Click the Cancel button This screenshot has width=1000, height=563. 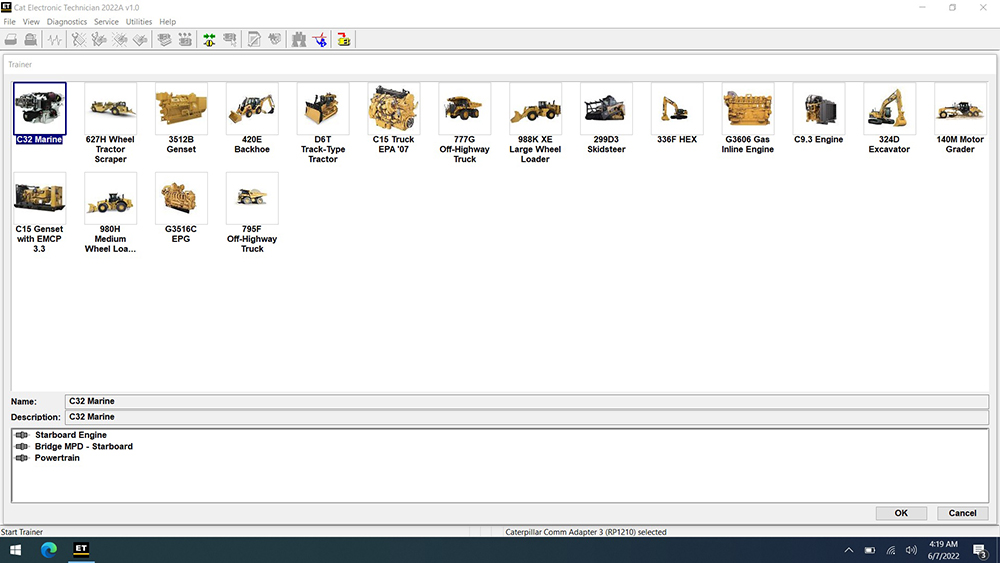[x=962, y=513]
